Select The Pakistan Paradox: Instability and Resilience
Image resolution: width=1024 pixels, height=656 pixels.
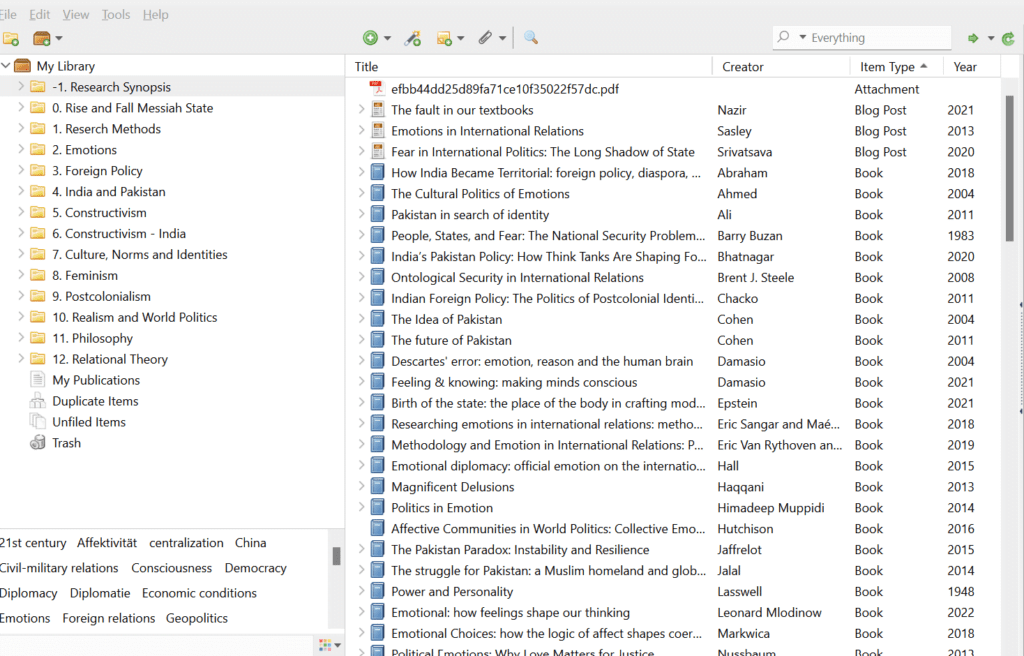pyautogui.click(x=520, y=549)
